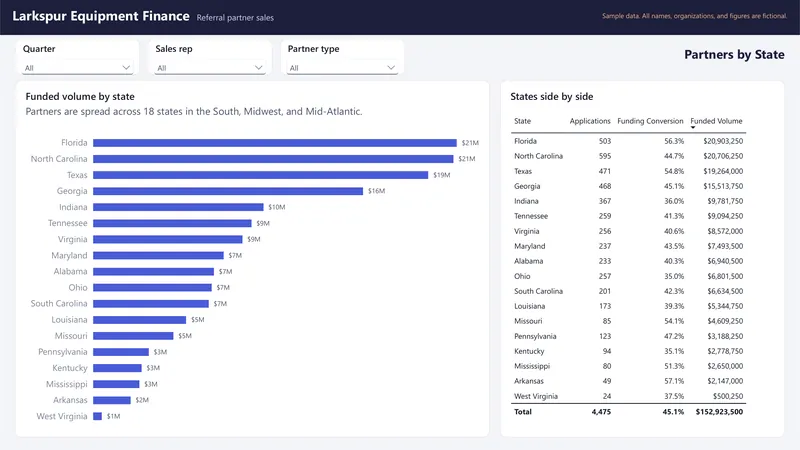This screenshot has width=800, height=450.
Task: Click the total 4,475 applications cell
Action: click(x=601, y=412)
